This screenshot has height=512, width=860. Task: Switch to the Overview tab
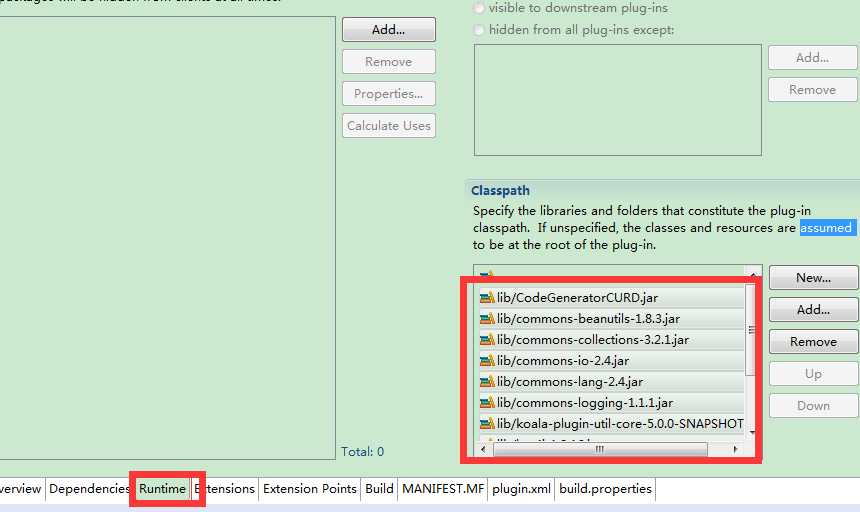click(21, 488)
